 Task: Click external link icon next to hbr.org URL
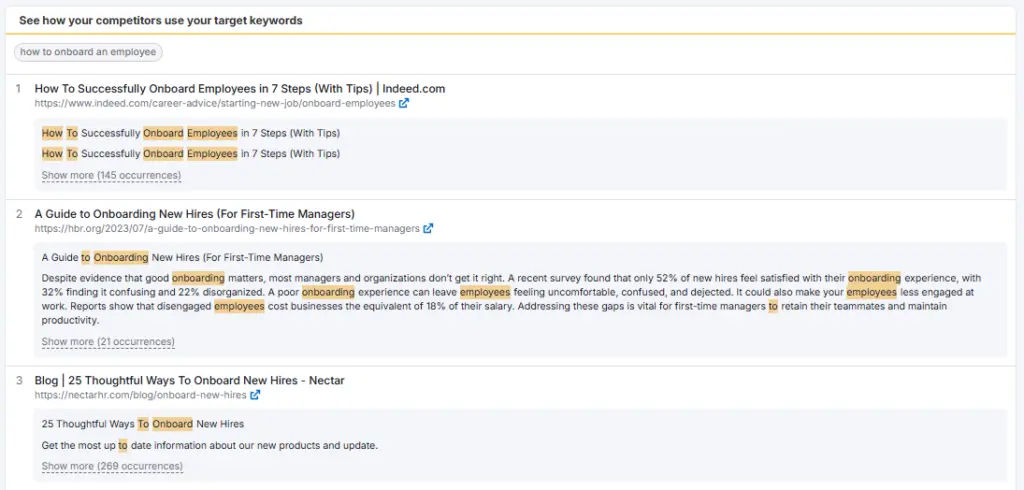(x=428, y=228)
